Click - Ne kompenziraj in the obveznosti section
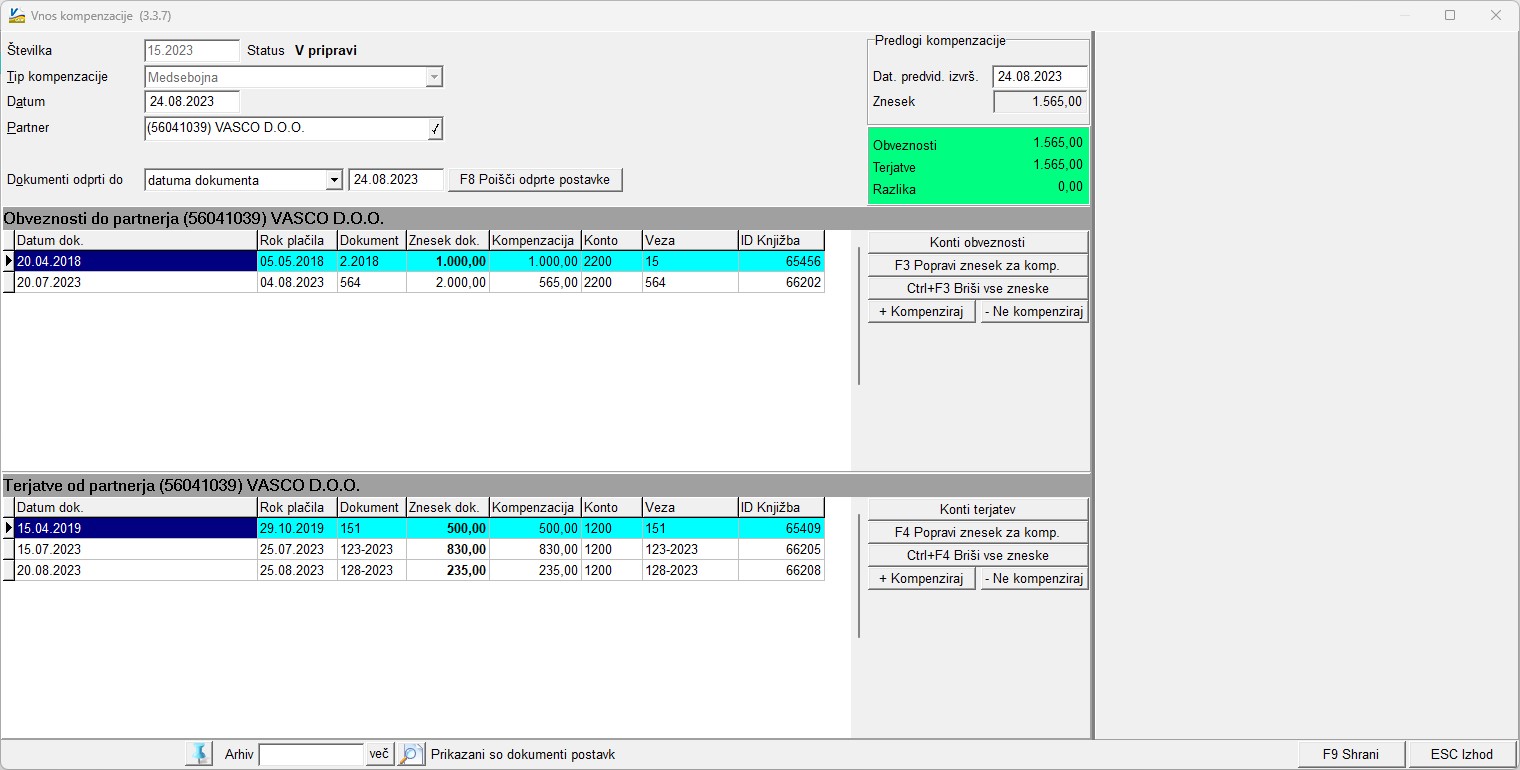Viewport: 1520px width, 770px height. 1034,312
